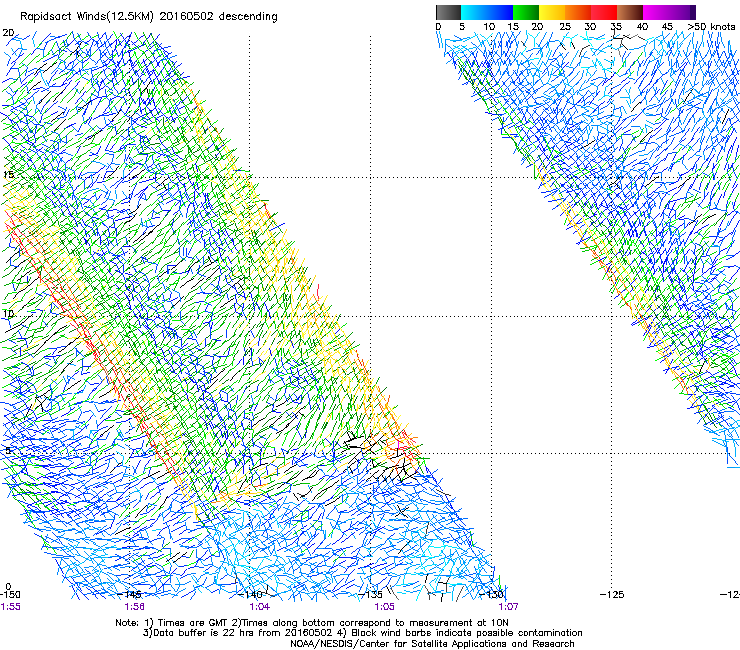The width and height of the screenshot is (740, 650).
Task: Click the 'Times are GMT' note line
Action: click(x=312, y=623)
